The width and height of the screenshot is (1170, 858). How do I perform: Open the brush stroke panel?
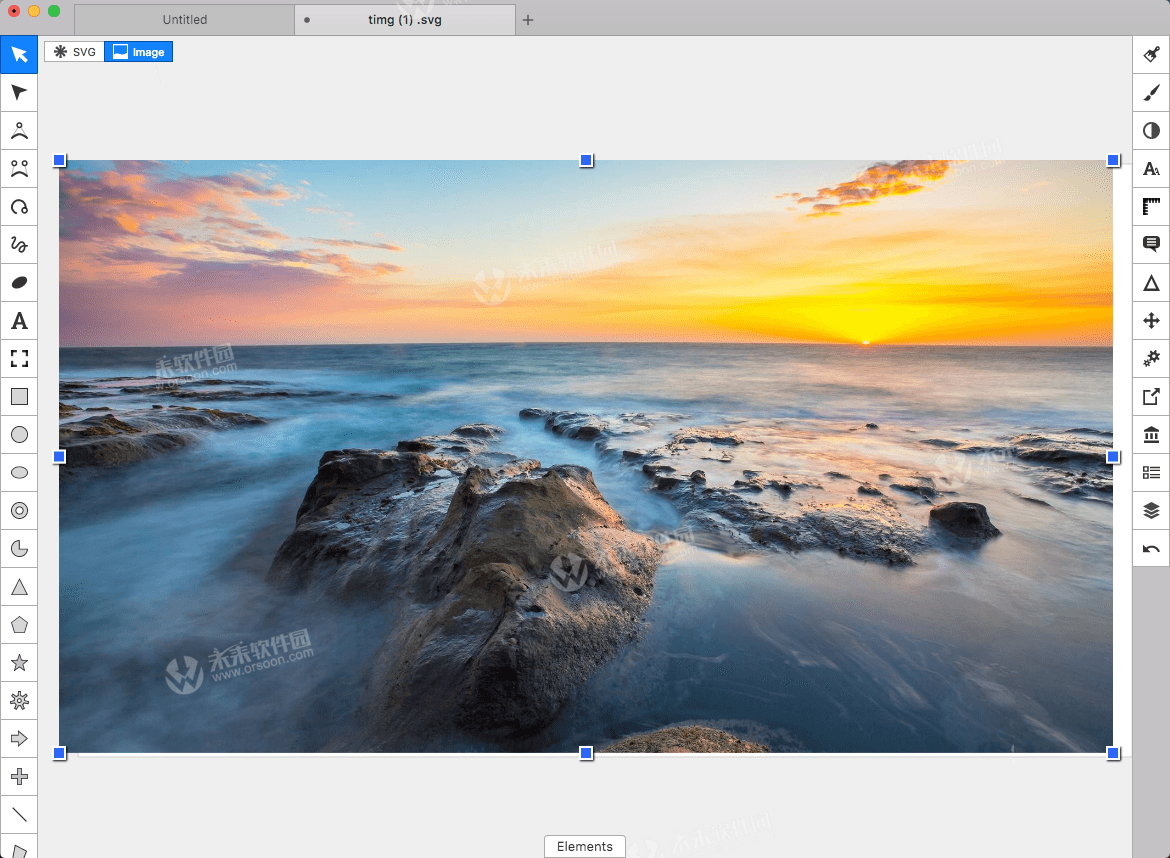(1151, 93)
